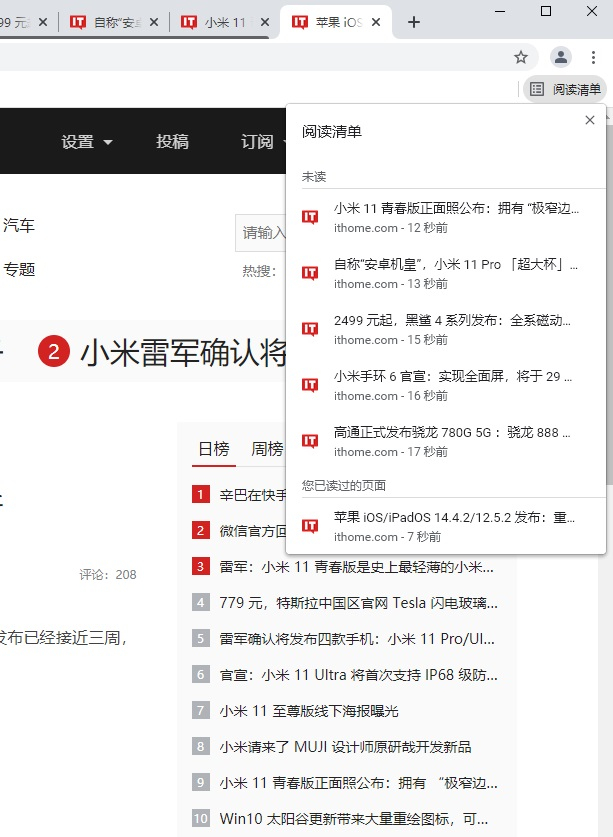Click the 未读 section header
This screenshot has height=837, width=613.
314,177
